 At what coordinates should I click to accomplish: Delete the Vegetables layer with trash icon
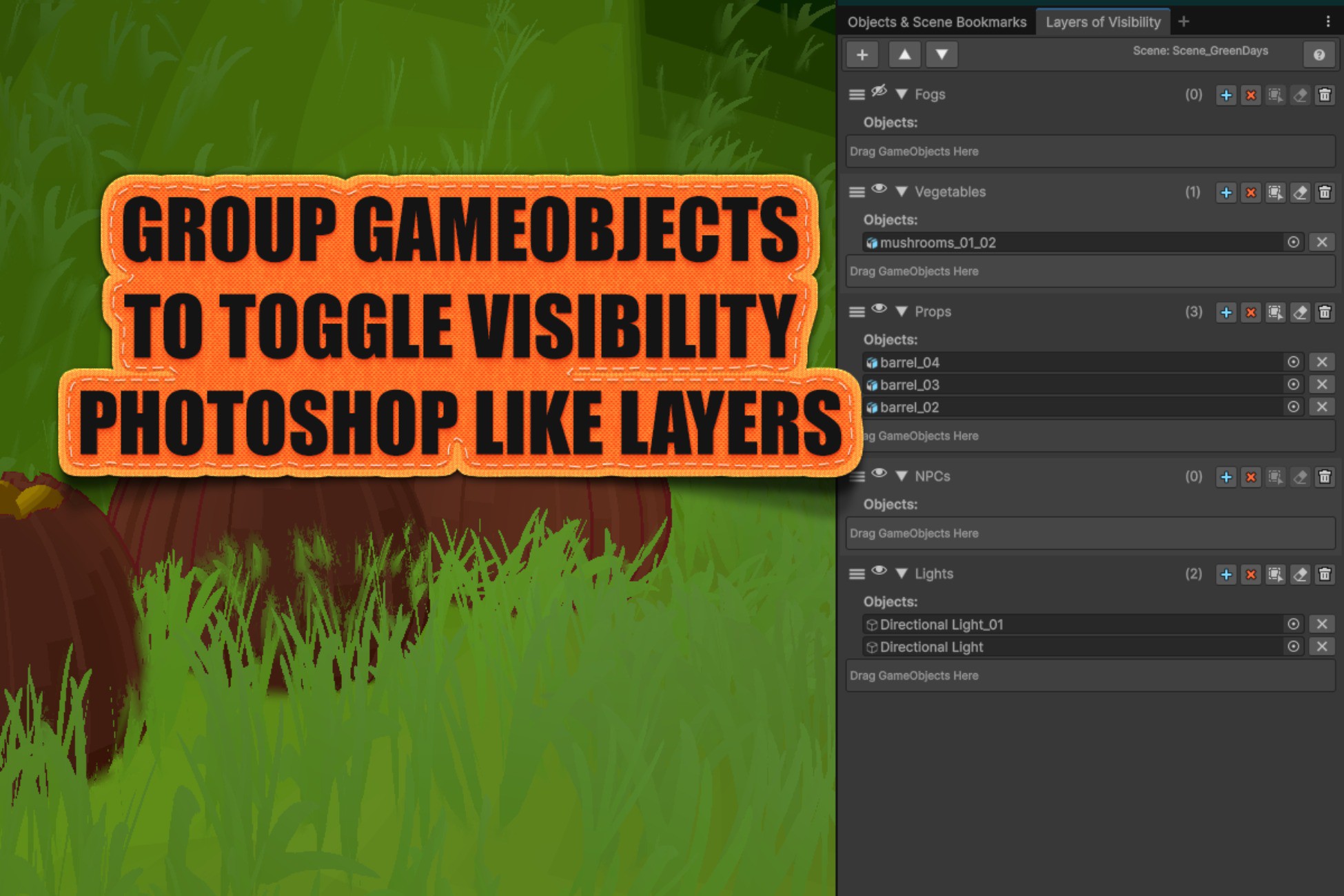click(x=1324, y=192)
